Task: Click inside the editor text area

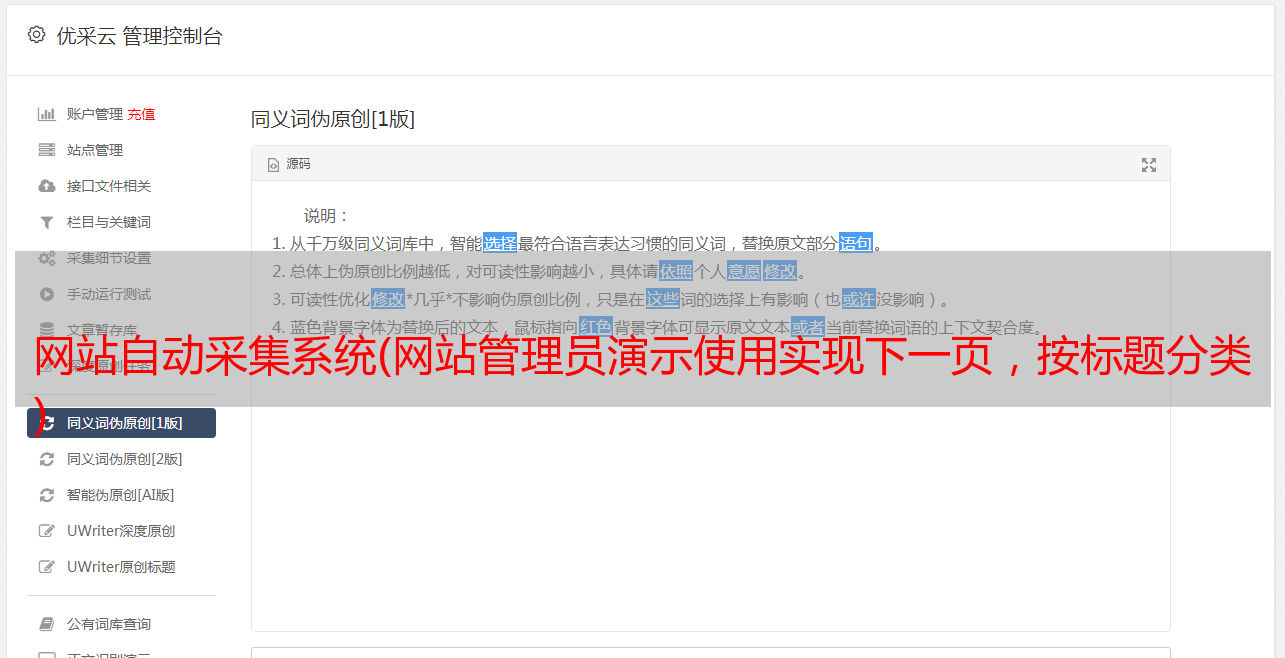Action: coord(710,500)
